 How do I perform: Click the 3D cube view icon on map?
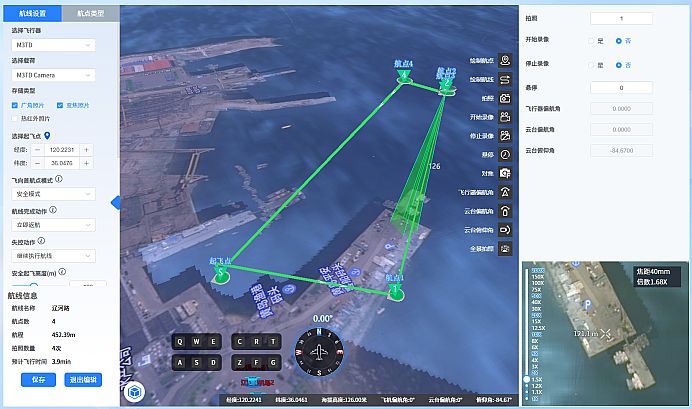point(134,391)
